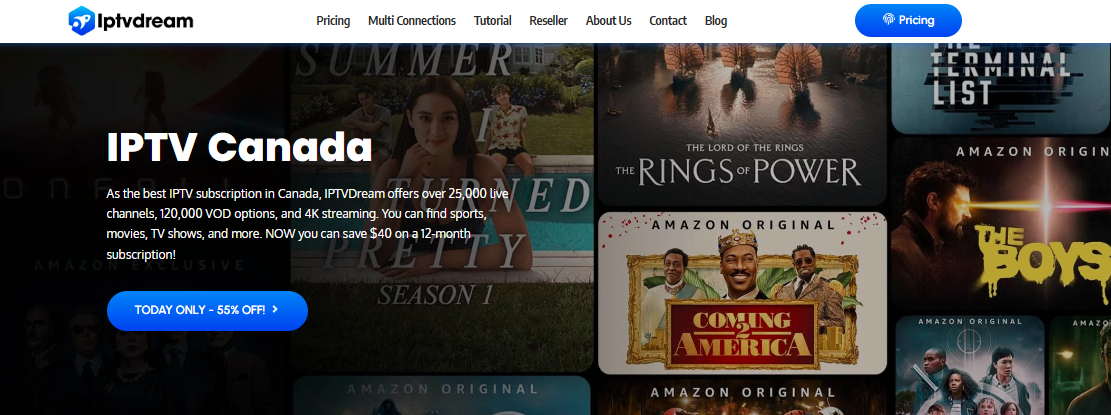Select the Coming 2 America poster
1111x415 pixels.
tap(742, 293)
